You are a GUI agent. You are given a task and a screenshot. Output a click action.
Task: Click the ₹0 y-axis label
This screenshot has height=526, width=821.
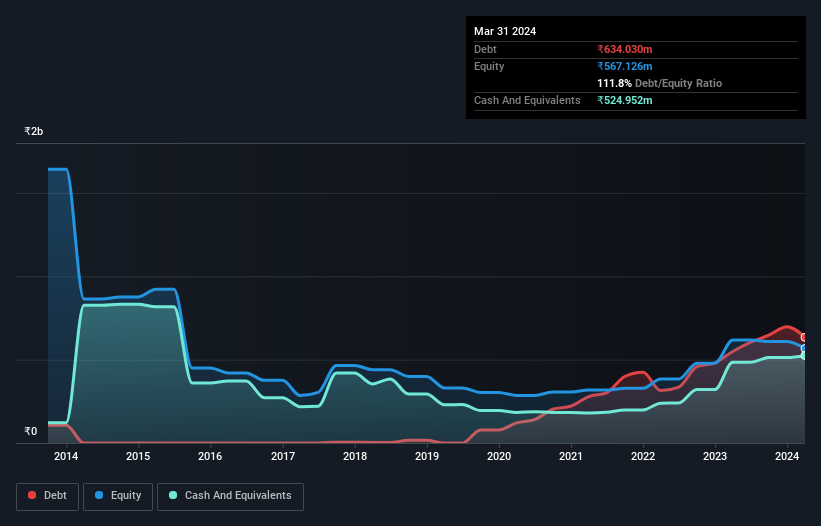pyautogui.click(x=31, y=431)
